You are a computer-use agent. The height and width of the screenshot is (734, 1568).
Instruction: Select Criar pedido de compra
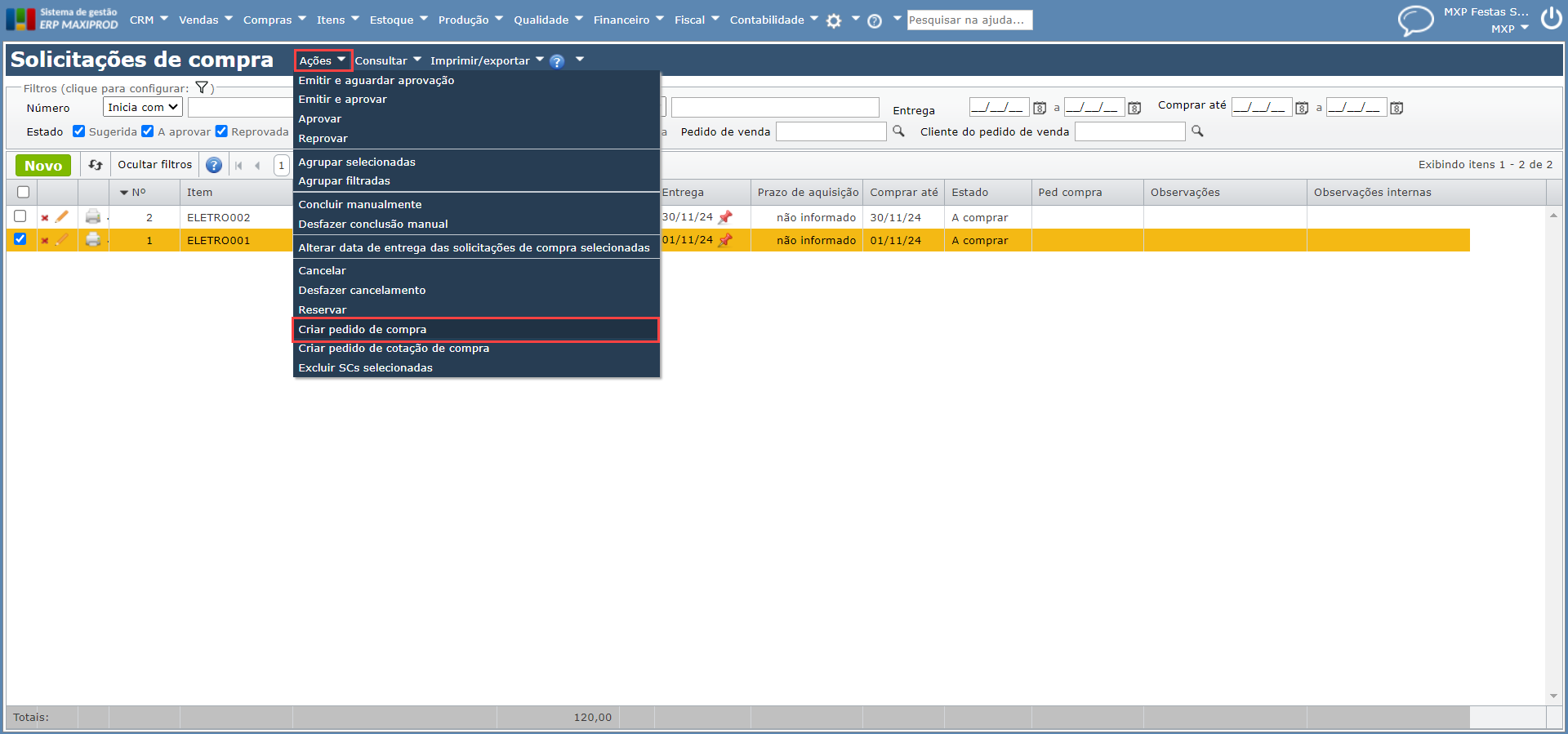point(476,330)
